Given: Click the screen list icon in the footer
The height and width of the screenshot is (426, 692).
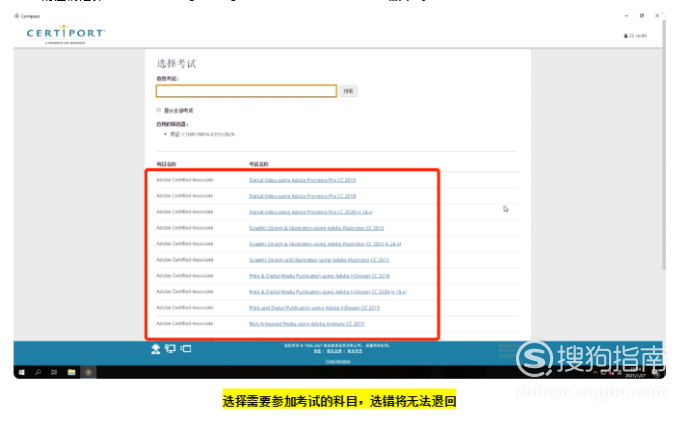Looking at the screenshot, I should click(x=186, y=349).
